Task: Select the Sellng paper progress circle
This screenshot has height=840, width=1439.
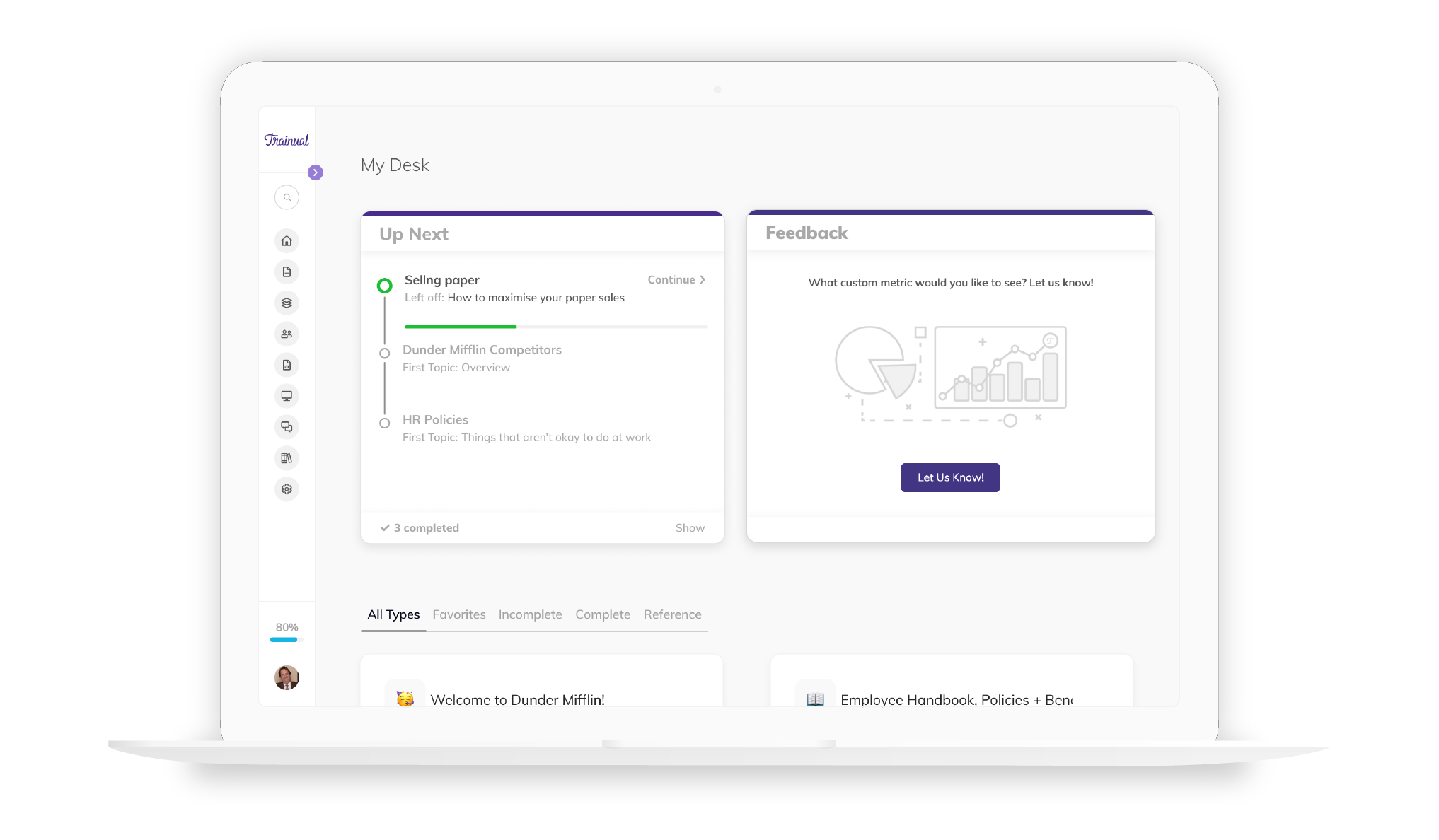Action: [386, 285]
